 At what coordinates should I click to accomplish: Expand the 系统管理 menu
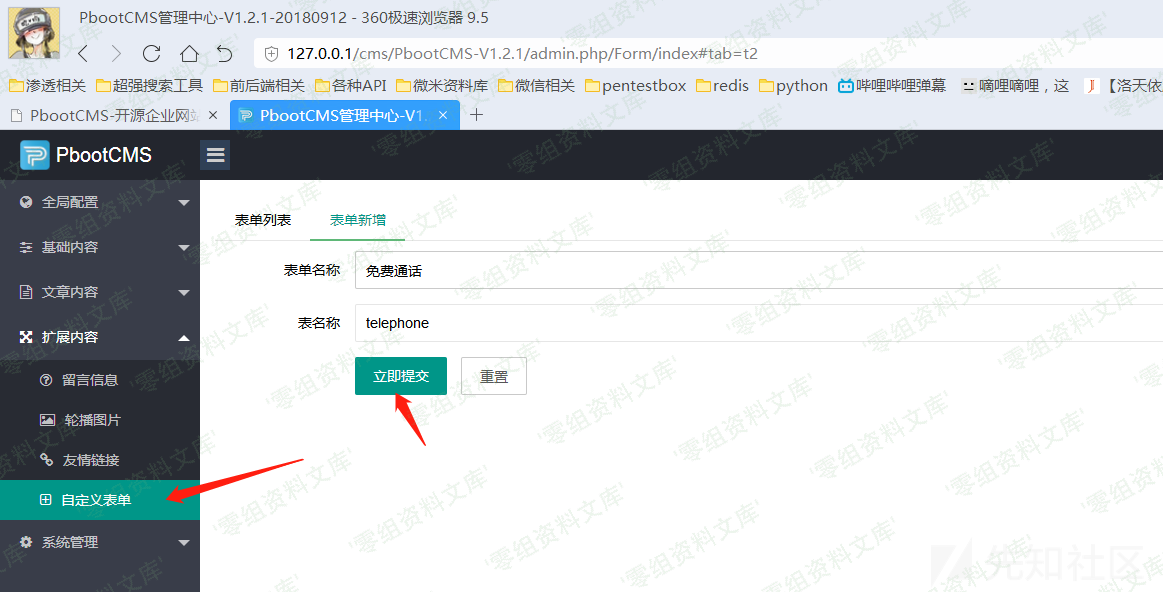[x=100, y=542]
